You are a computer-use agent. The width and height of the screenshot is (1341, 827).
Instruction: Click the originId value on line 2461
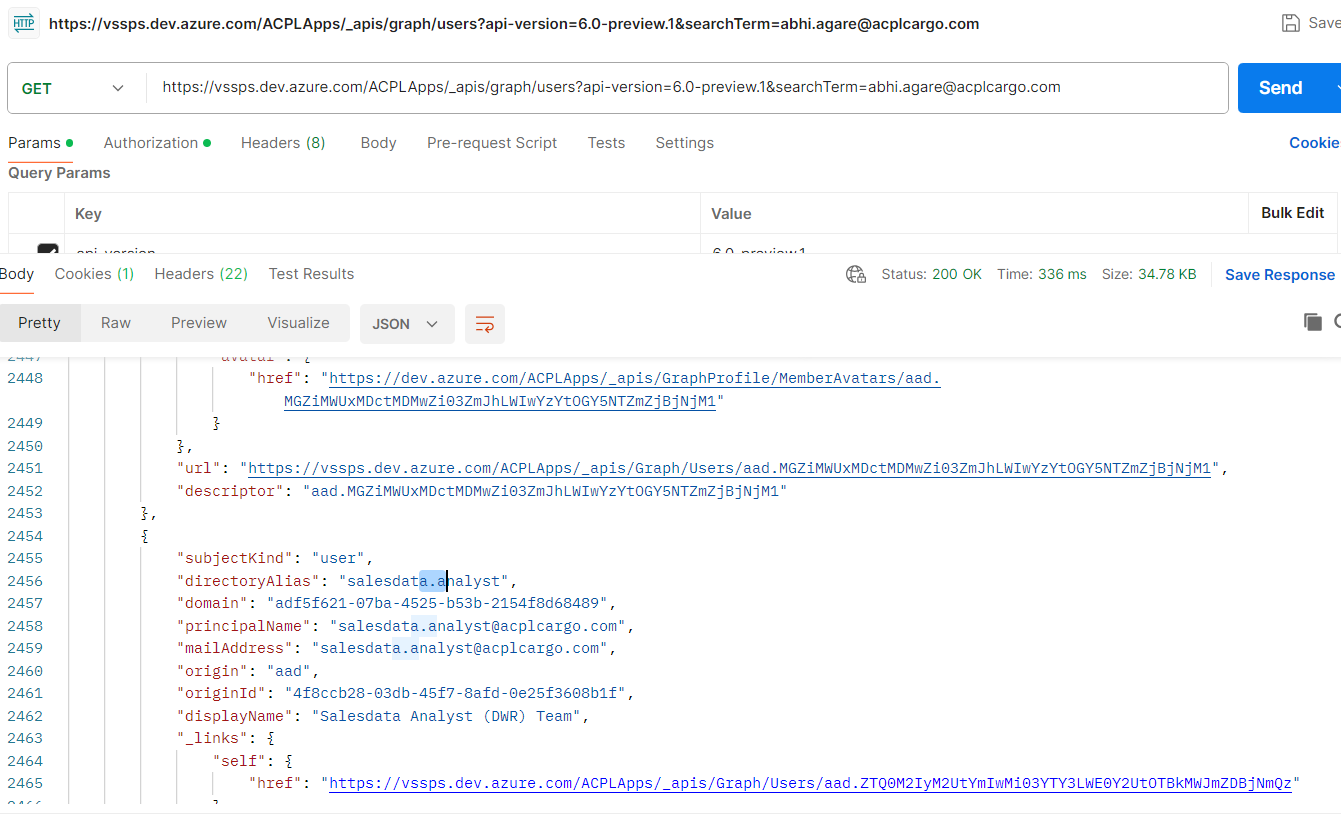click(x=454, y=693)
